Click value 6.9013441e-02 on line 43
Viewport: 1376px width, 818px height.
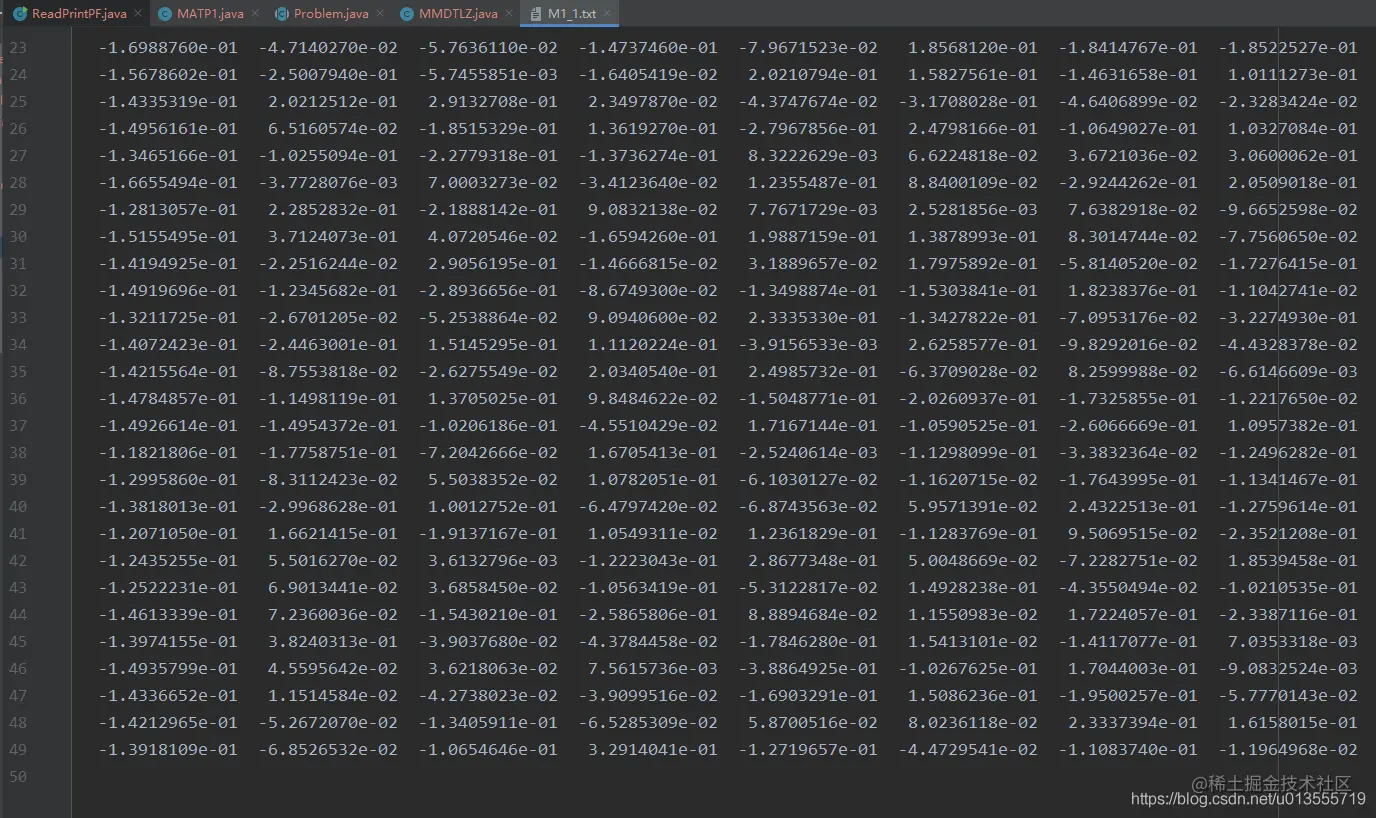(x=333, y=588)
